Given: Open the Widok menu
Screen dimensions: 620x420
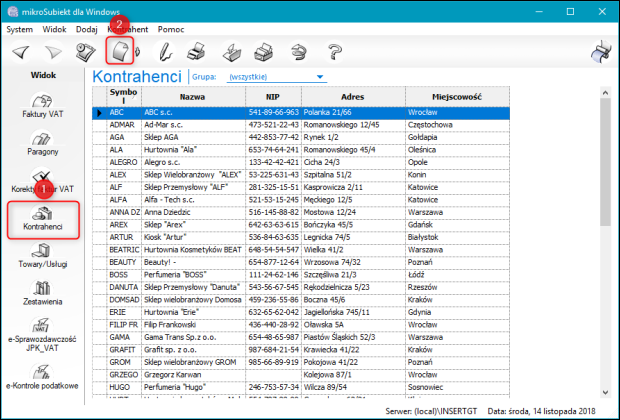Looking at the screenshot, I should (x=54, y=29).
